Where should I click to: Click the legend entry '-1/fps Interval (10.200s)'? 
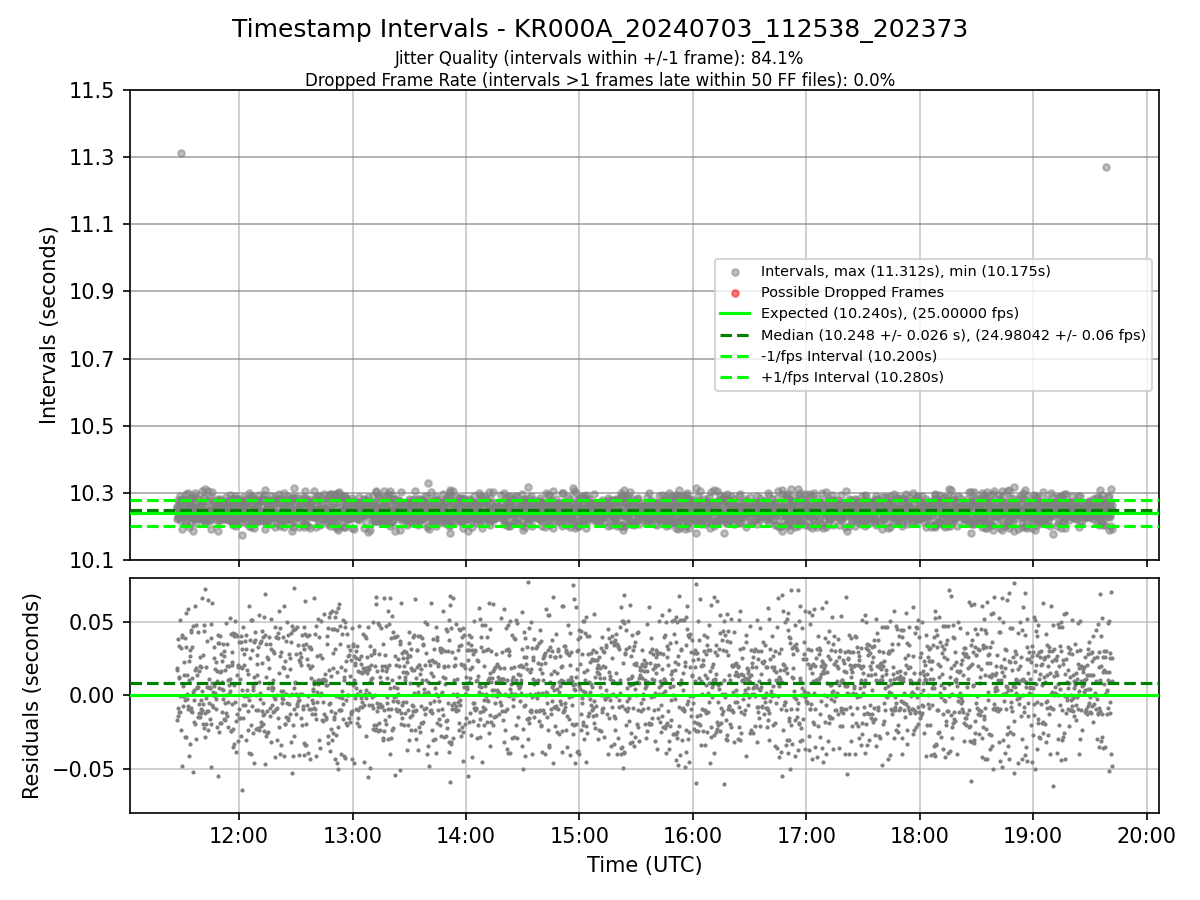849,356
